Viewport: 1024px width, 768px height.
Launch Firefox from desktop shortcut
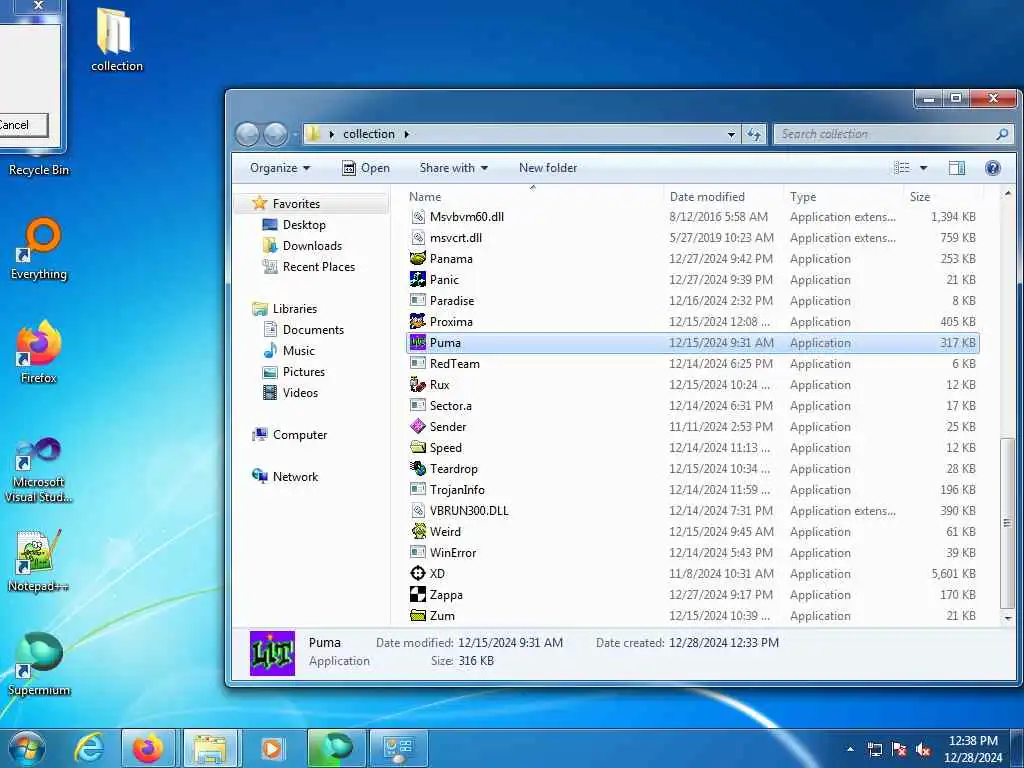point(39,352)
